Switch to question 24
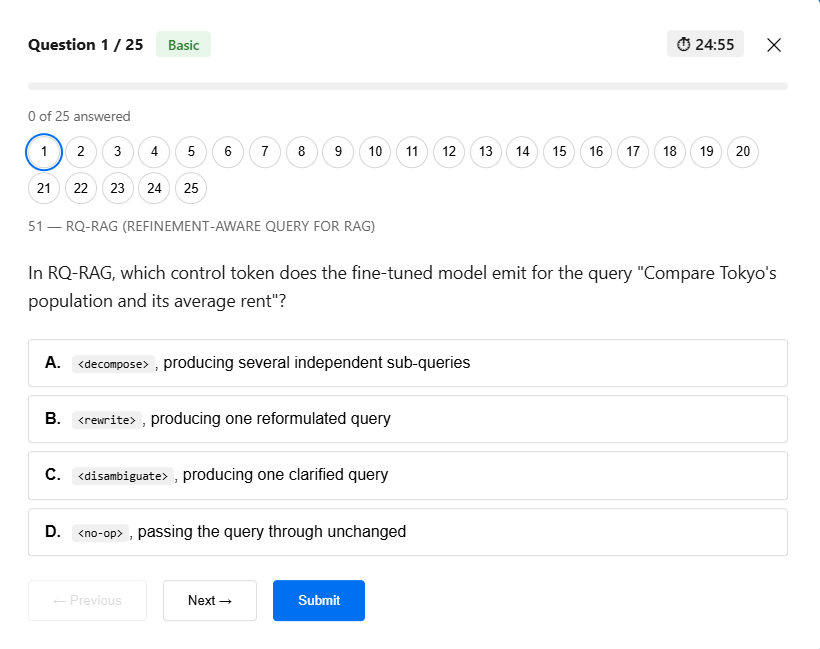Image resolution: width=820 pixels, height=649 pixels. click(154, 188)
